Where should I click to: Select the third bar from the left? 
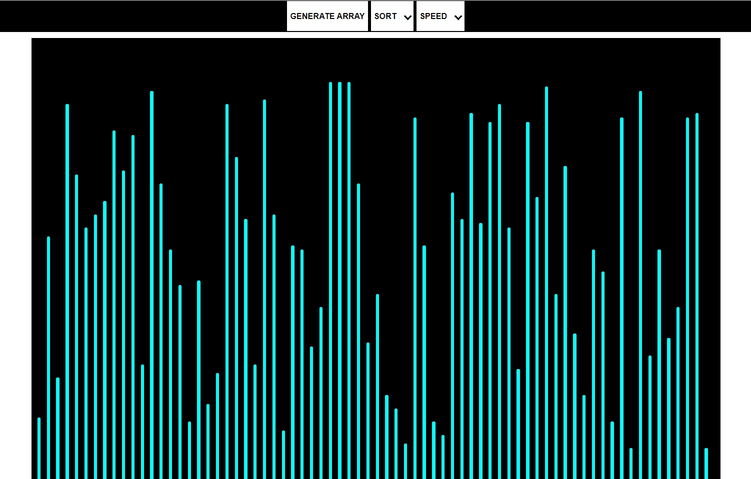(58, 428)
